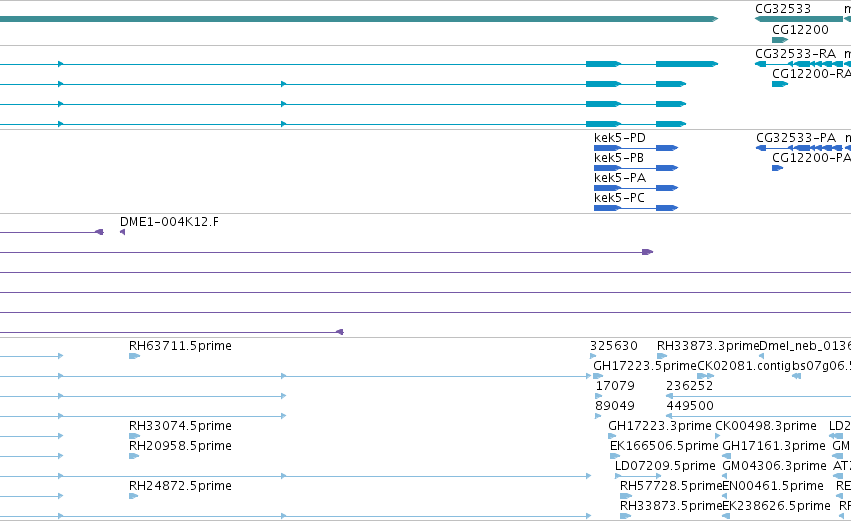The width and height of the screenshot is (851, 521).
Task: Click the EN00461.5prime EST marker
Action: [725, 496]
